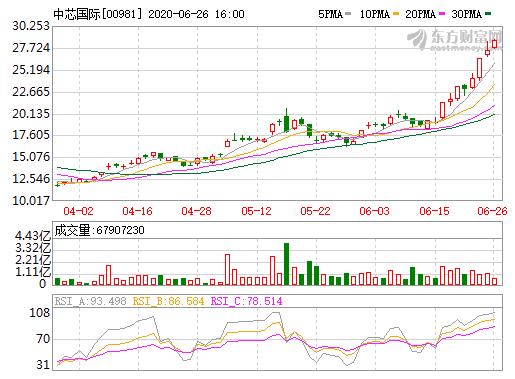
Task: Click the date label 04-28
Action: pyautogui.click(x=196, y=211)
